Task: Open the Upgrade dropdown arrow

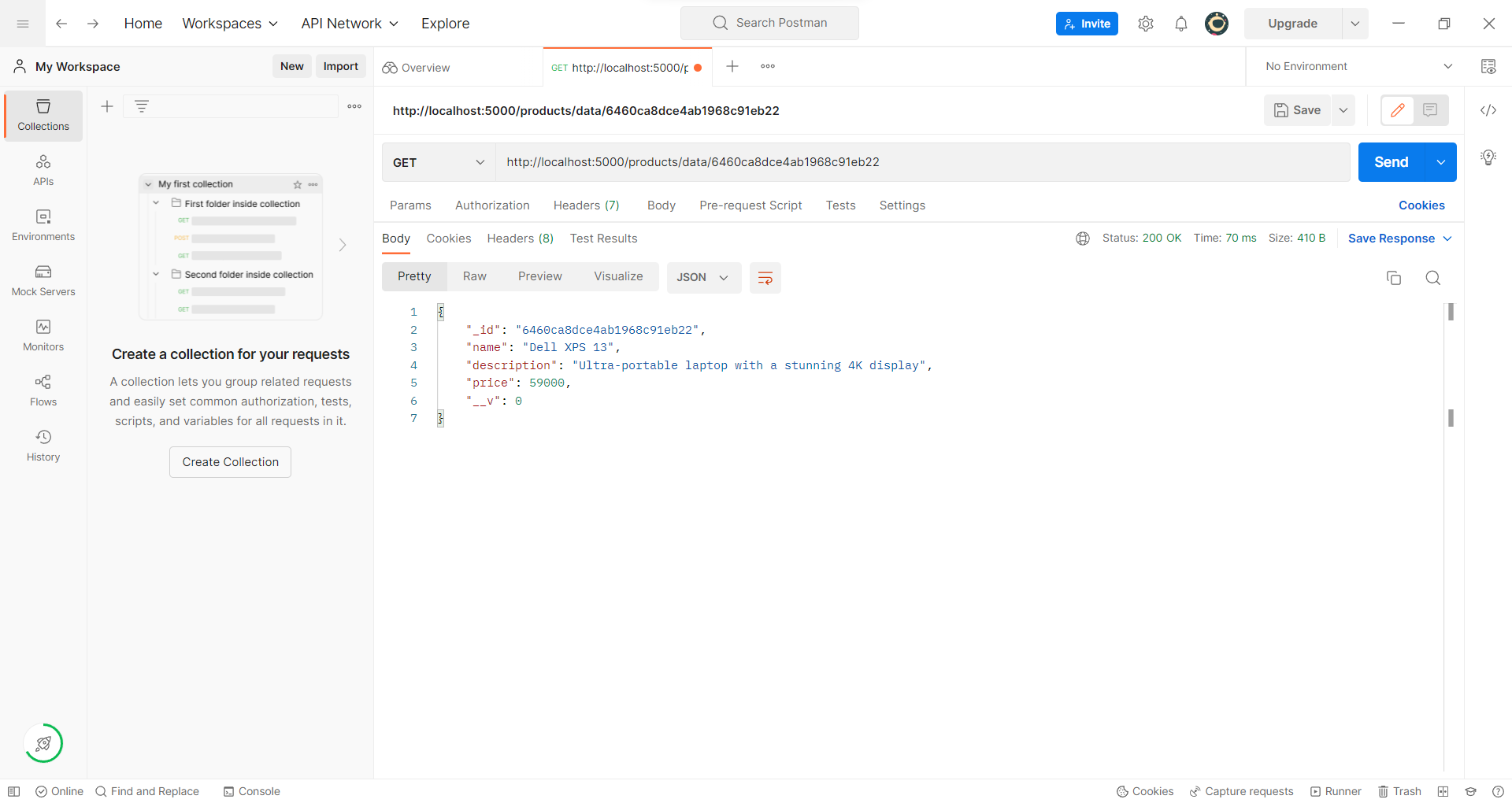Action: tap(1355, 24)
